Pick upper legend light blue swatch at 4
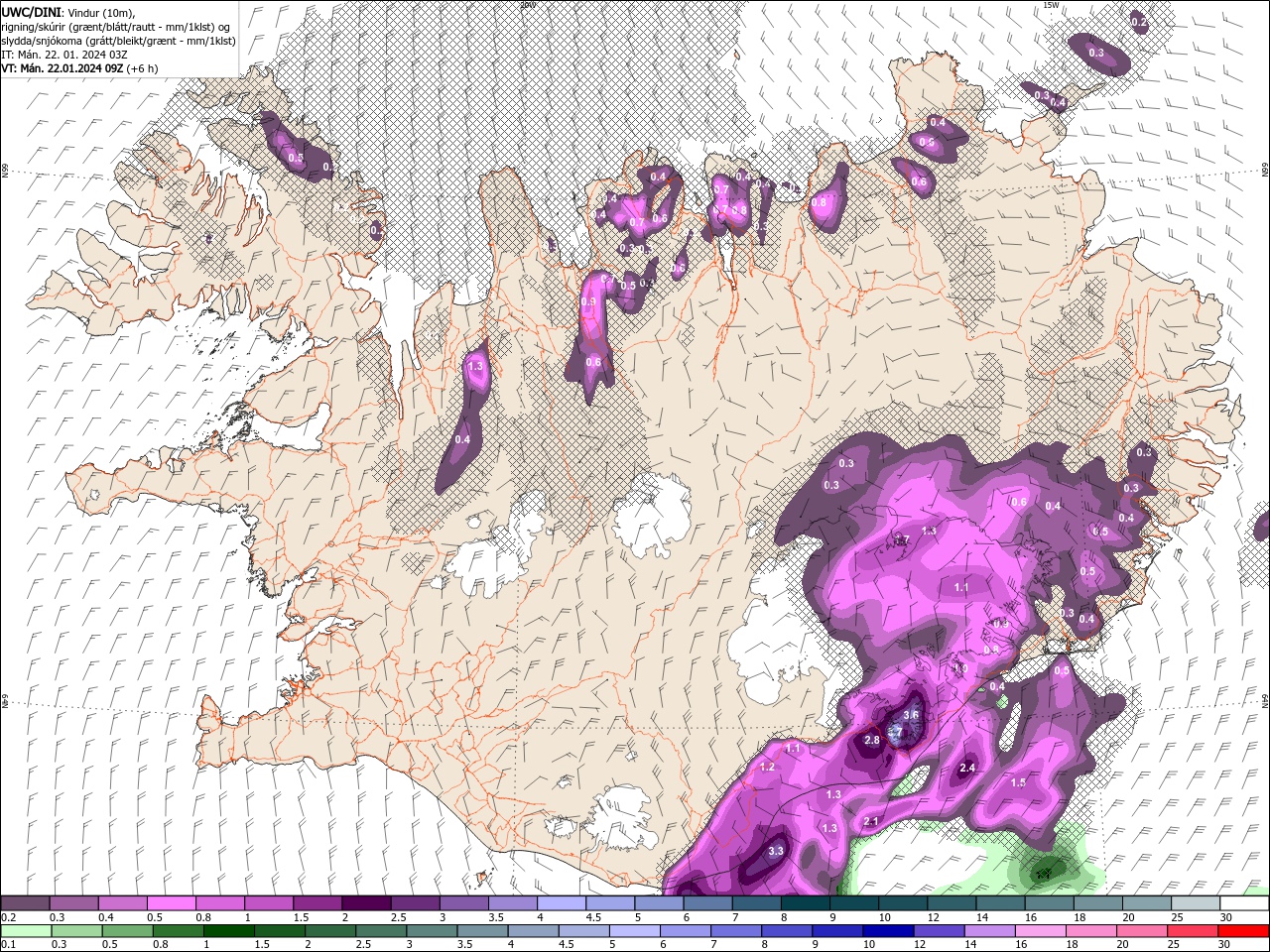 point(562,903)
